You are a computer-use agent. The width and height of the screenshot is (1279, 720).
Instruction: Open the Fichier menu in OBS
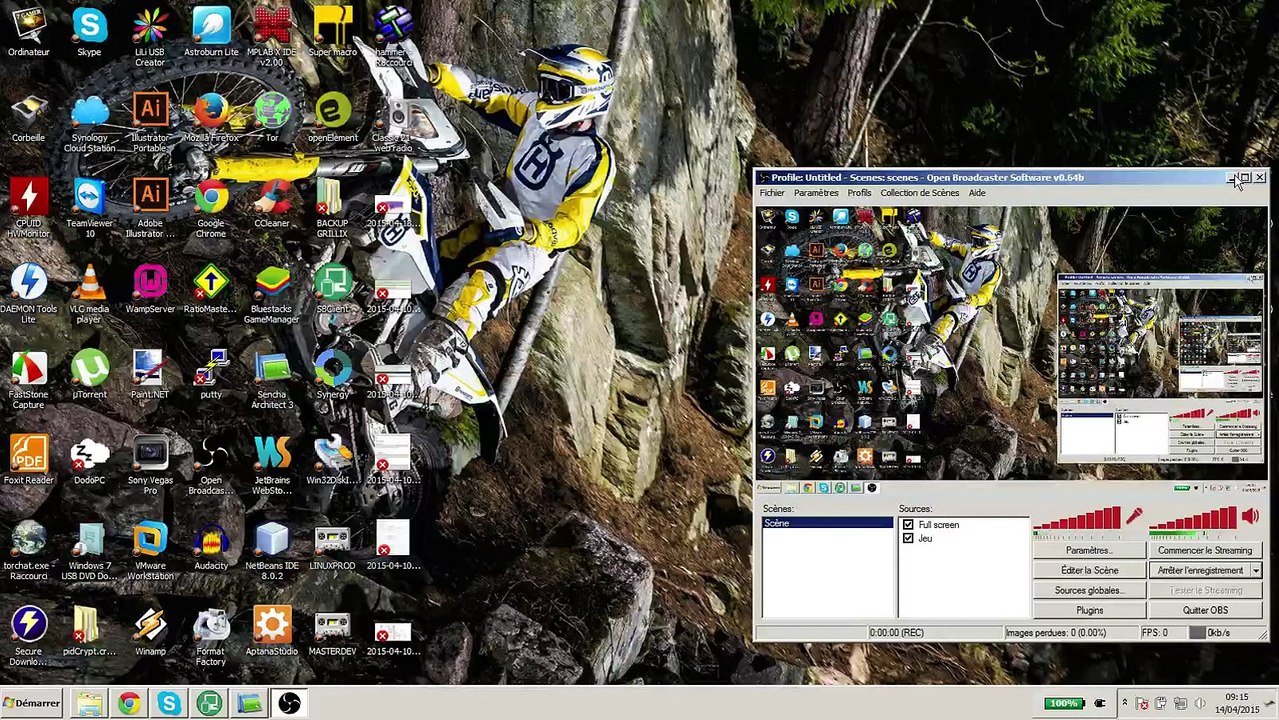(772, 193)
